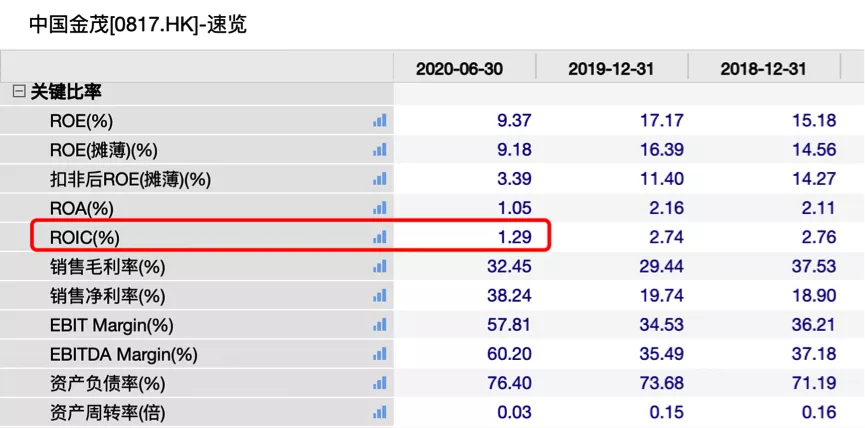Click 资产负债率 value 73.68

[x=660, y=383]
